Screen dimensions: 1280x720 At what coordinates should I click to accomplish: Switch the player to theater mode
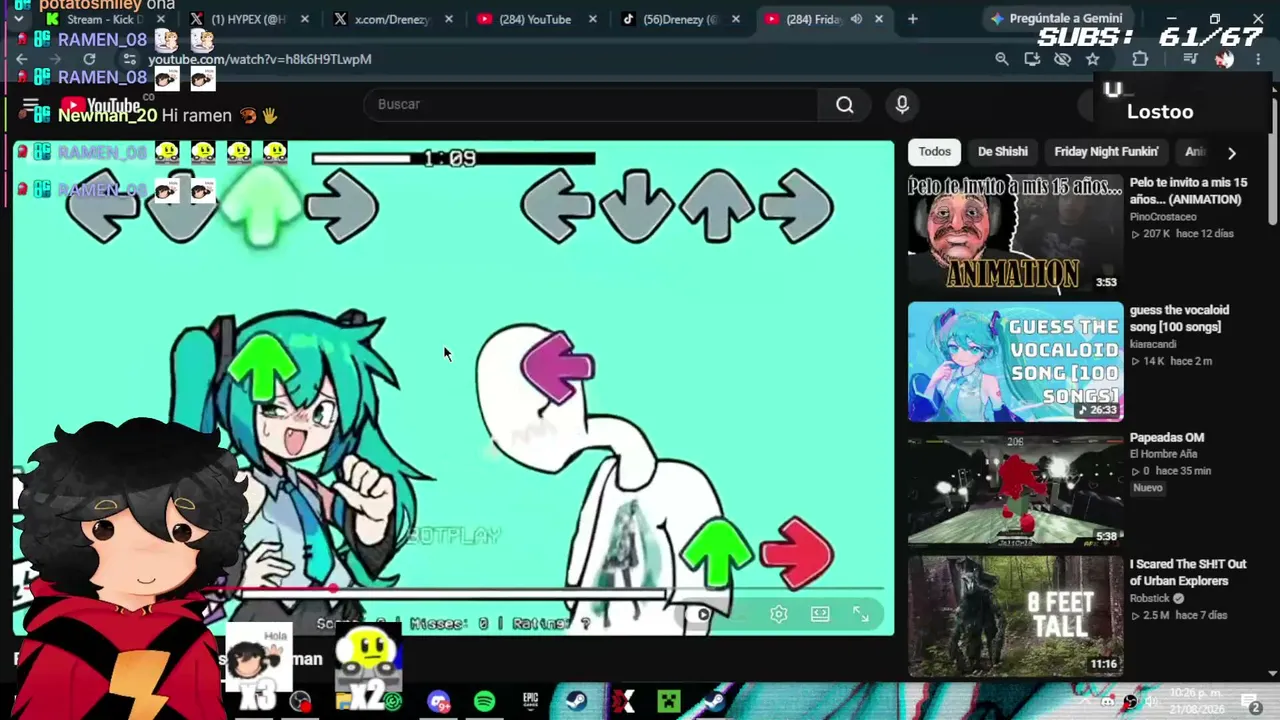coord(820,614)
